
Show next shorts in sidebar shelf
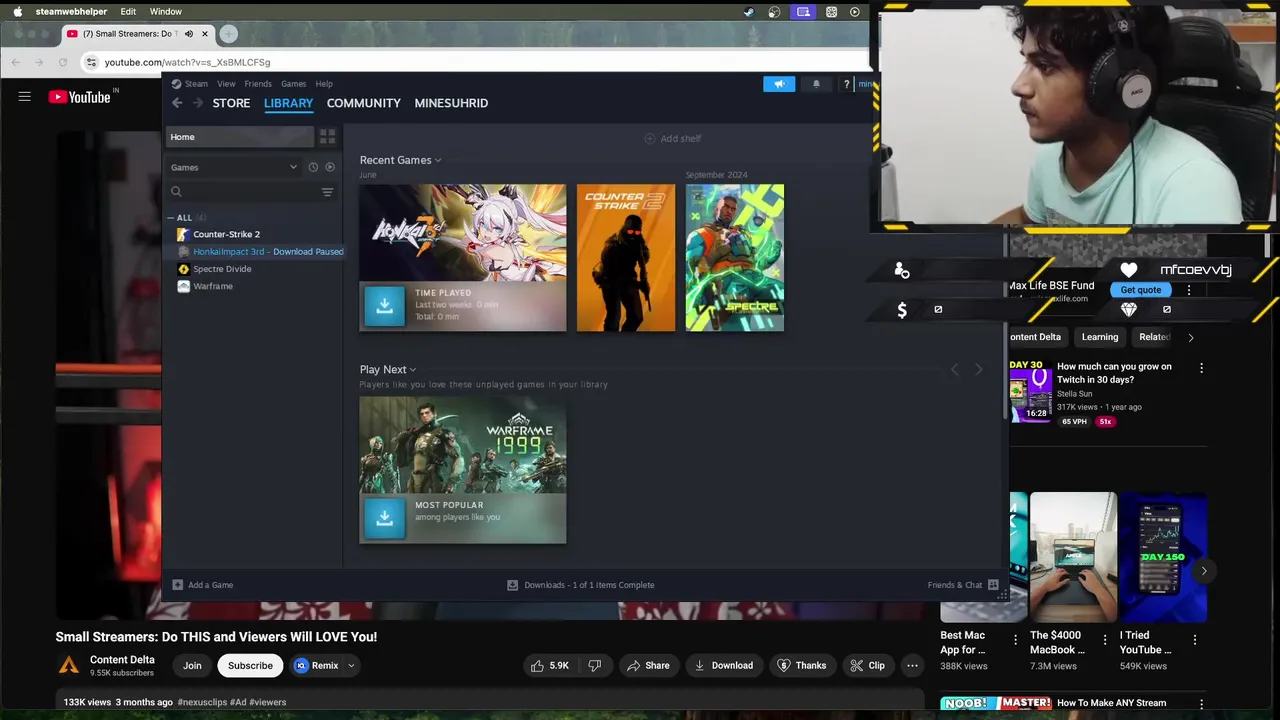1204,571
